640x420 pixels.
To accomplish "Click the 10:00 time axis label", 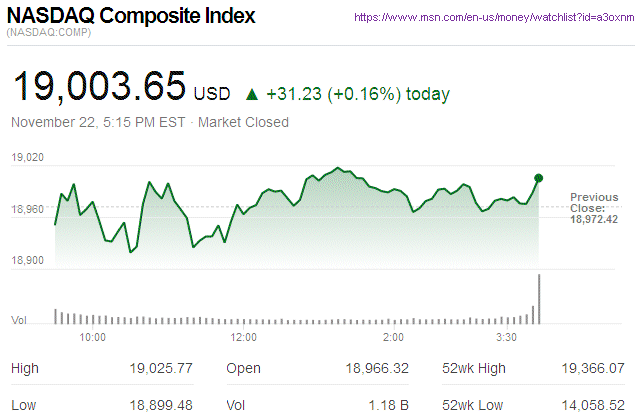I will 93,338.
